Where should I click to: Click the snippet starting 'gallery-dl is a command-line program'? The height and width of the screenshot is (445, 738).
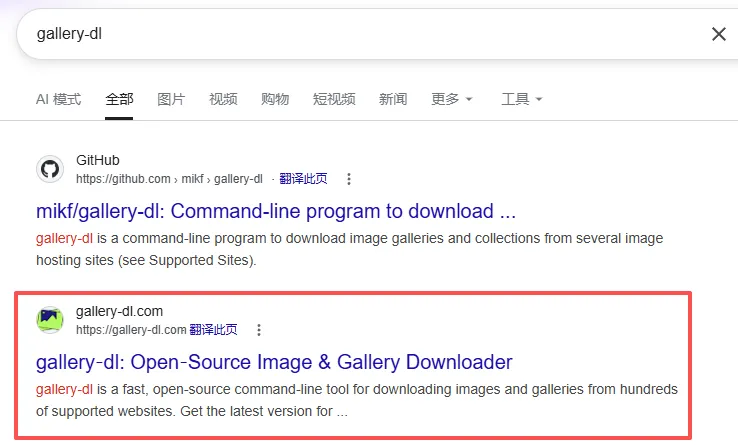coord(350,249)
